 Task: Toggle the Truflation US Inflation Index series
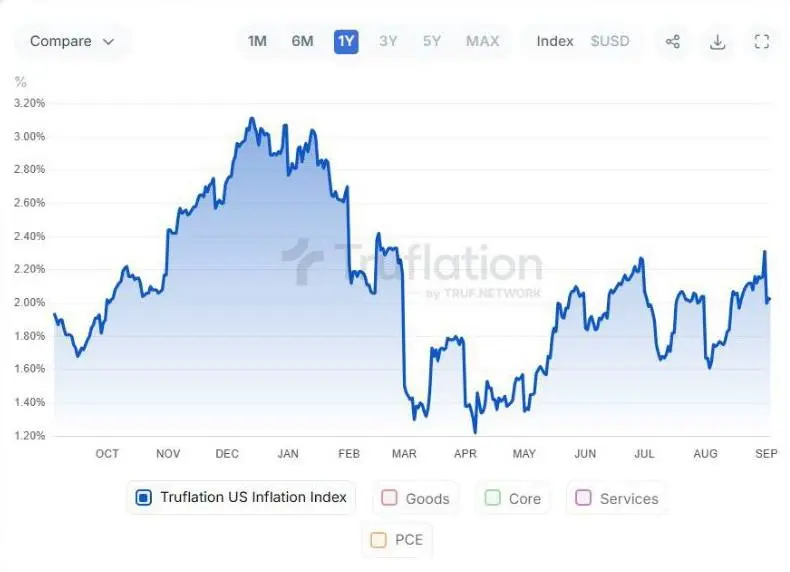[x=143, y=497]
